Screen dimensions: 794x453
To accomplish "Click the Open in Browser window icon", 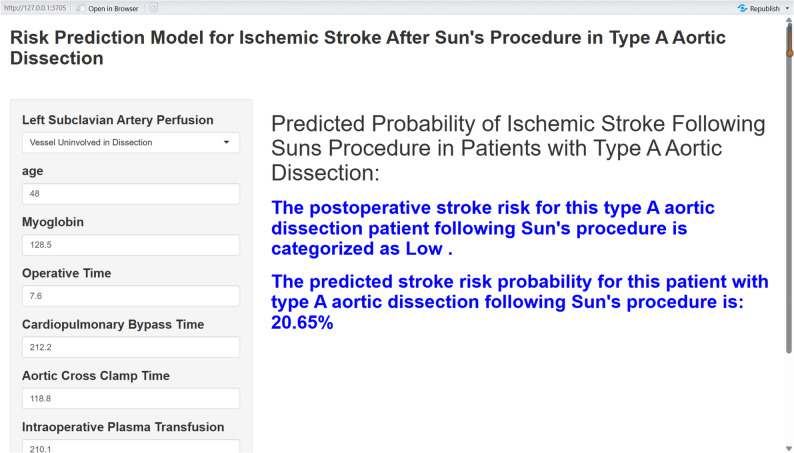I will click(81, 8).
